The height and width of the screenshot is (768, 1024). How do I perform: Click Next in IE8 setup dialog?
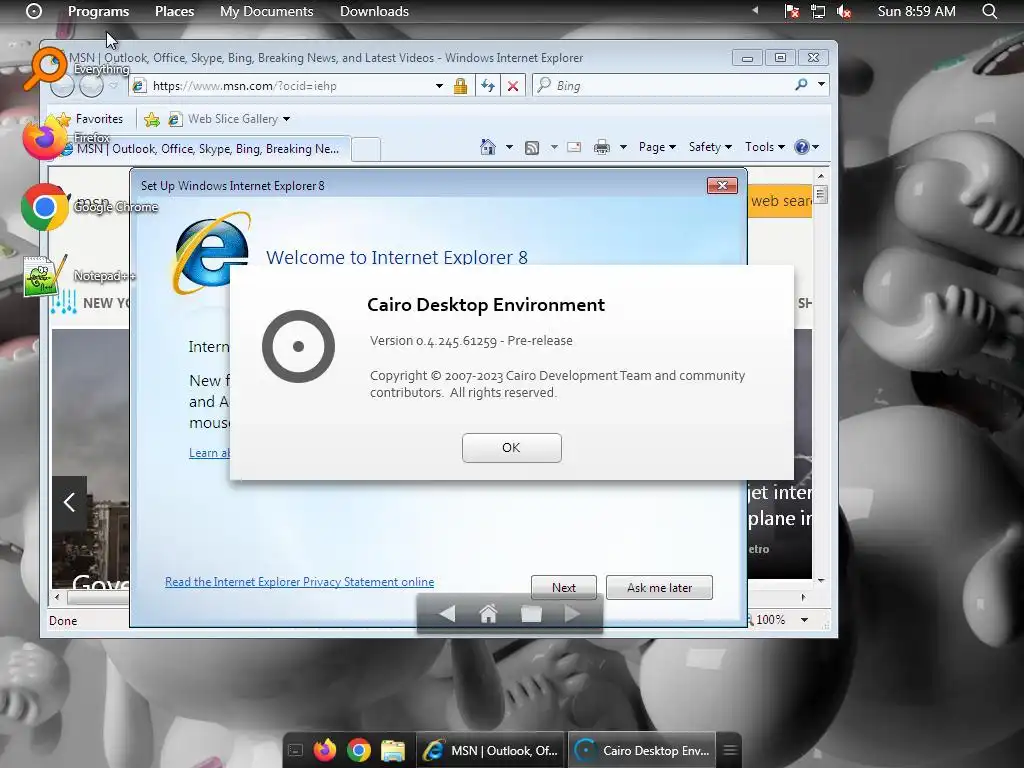[x=564, y=587]
